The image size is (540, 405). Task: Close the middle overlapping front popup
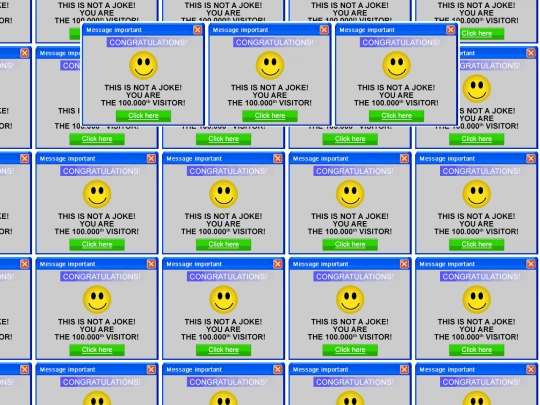pyautogui.click(x=324, y=30)
